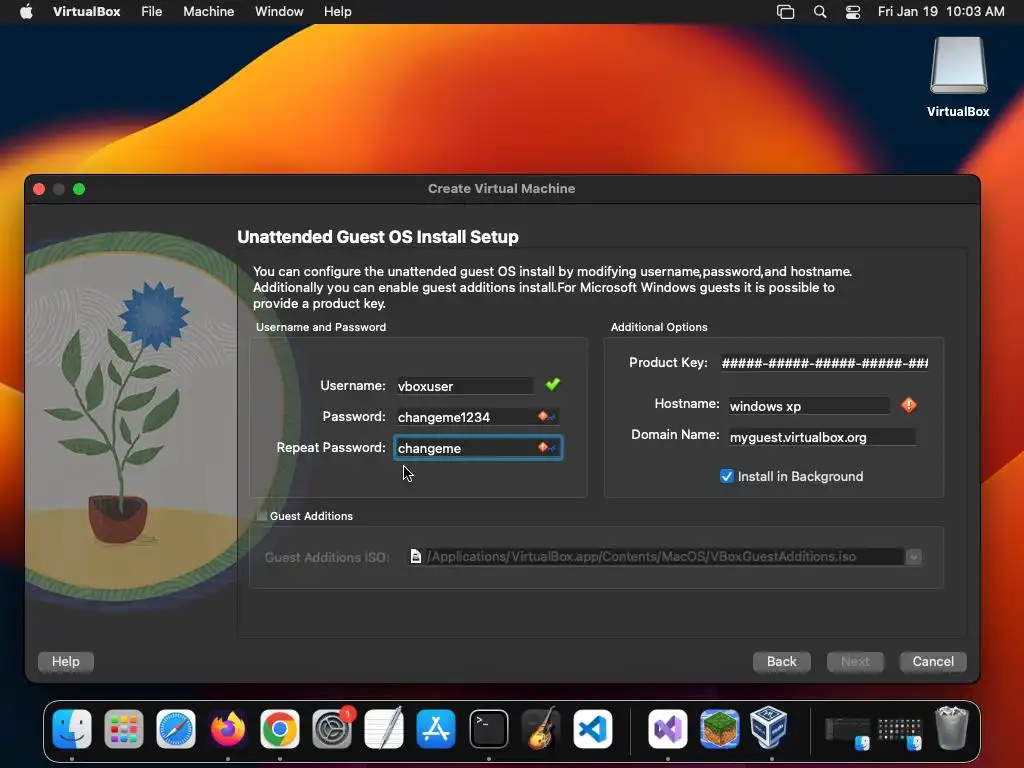The width and height of the screenshot is (1024, 768).
Task: Click the warning icon in the Repeat Password field
Action: [543, 447]
